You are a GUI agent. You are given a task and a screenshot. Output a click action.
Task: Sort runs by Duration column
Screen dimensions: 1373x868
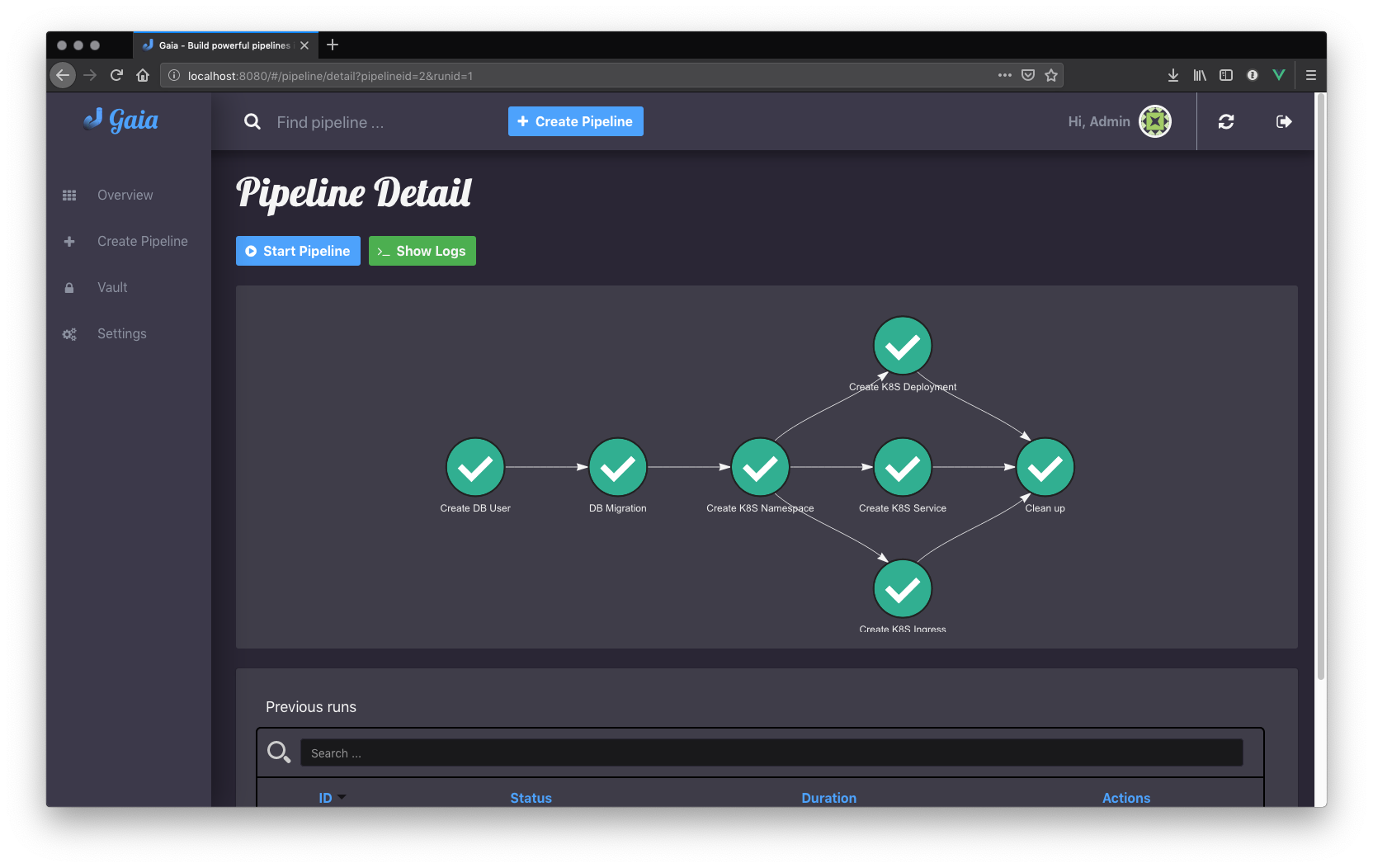point(828,798)
